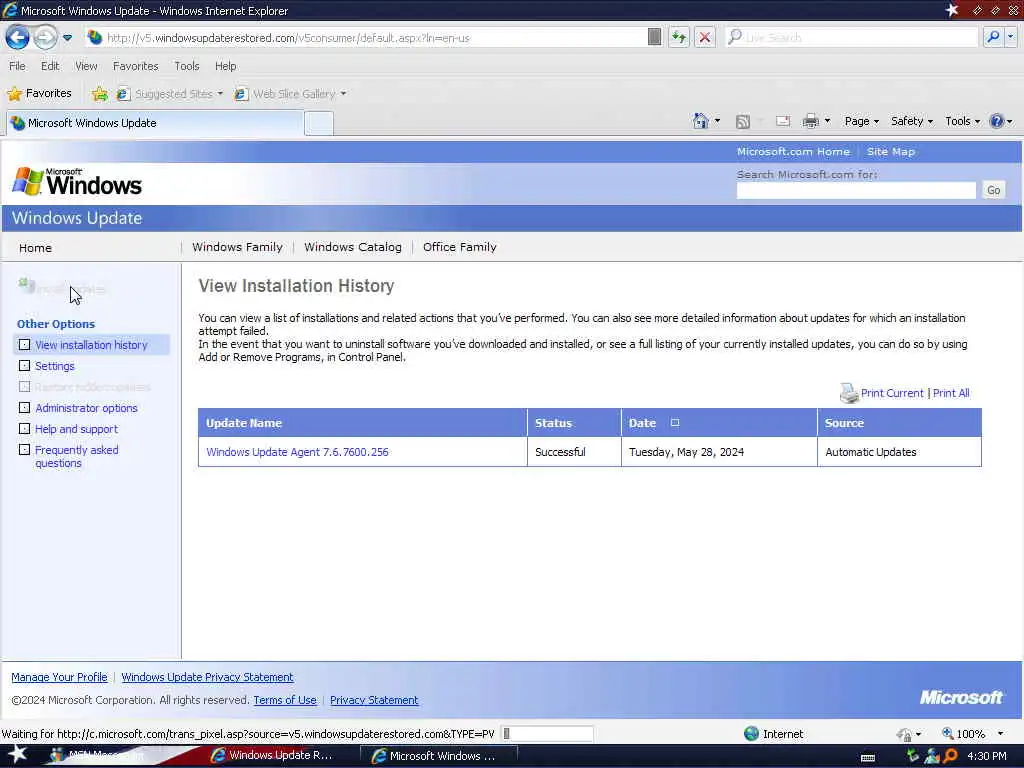Open Windows Family link

(237, 248)
